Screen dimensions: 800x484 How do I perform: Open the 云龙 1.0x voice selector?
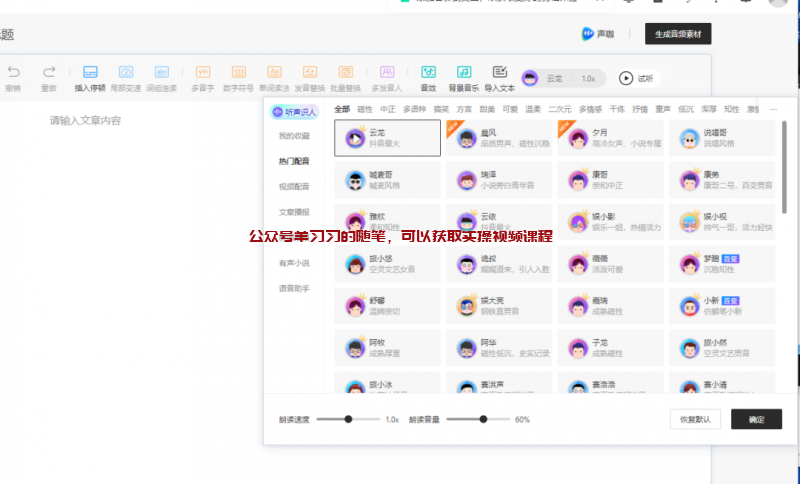coord(564,78)
